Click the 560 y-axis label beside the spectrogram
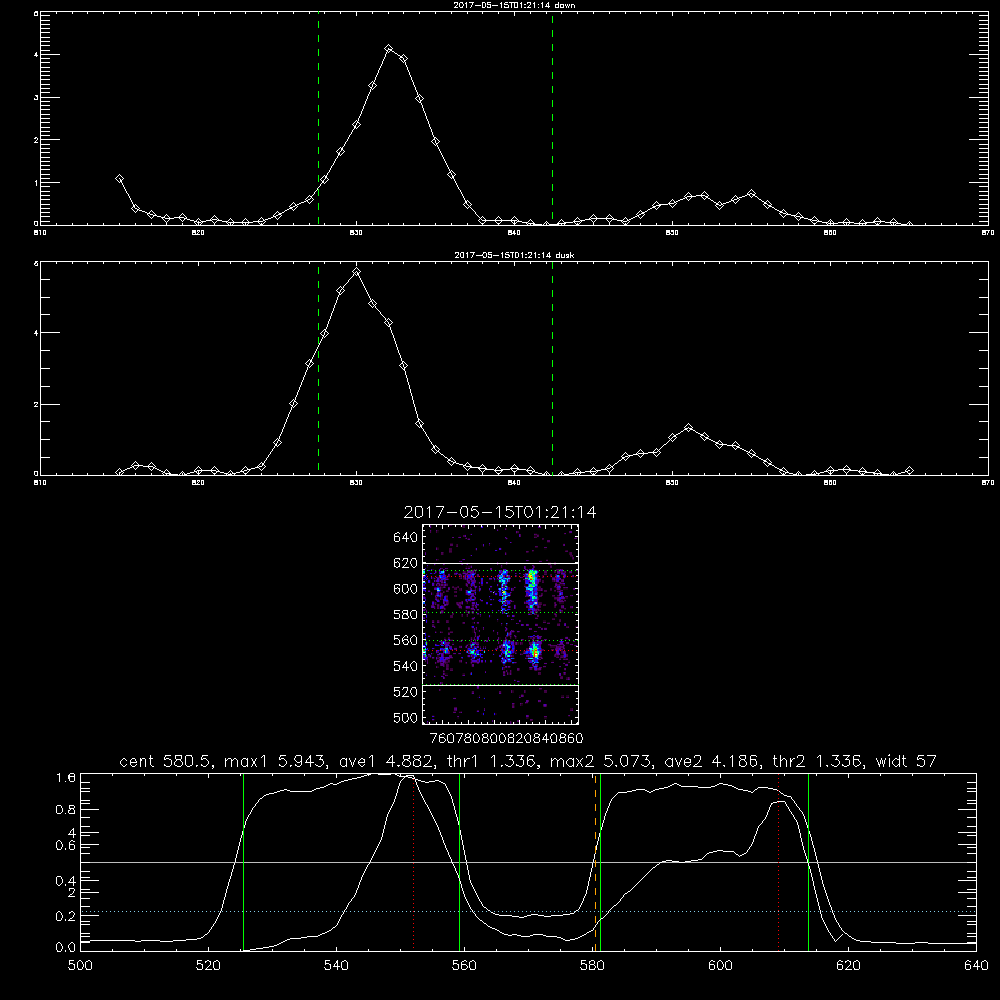 [x=406, y=640]
